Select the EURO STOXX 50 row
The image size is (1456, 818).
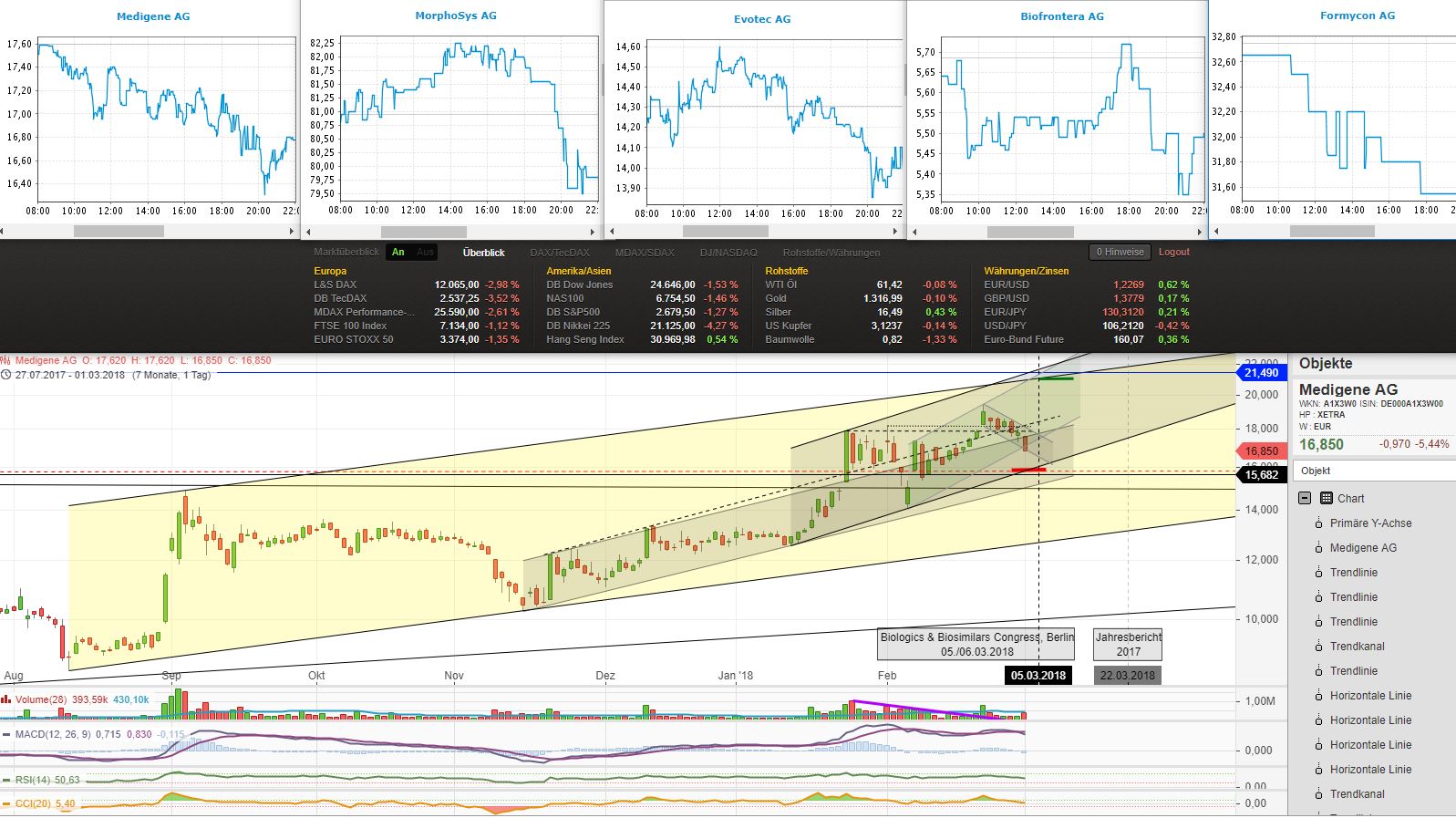417,339
